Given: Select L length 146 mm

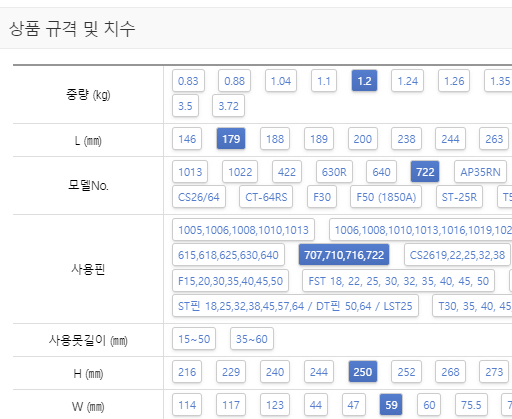Looking at the screenshot, I should (x=187, y=139).
